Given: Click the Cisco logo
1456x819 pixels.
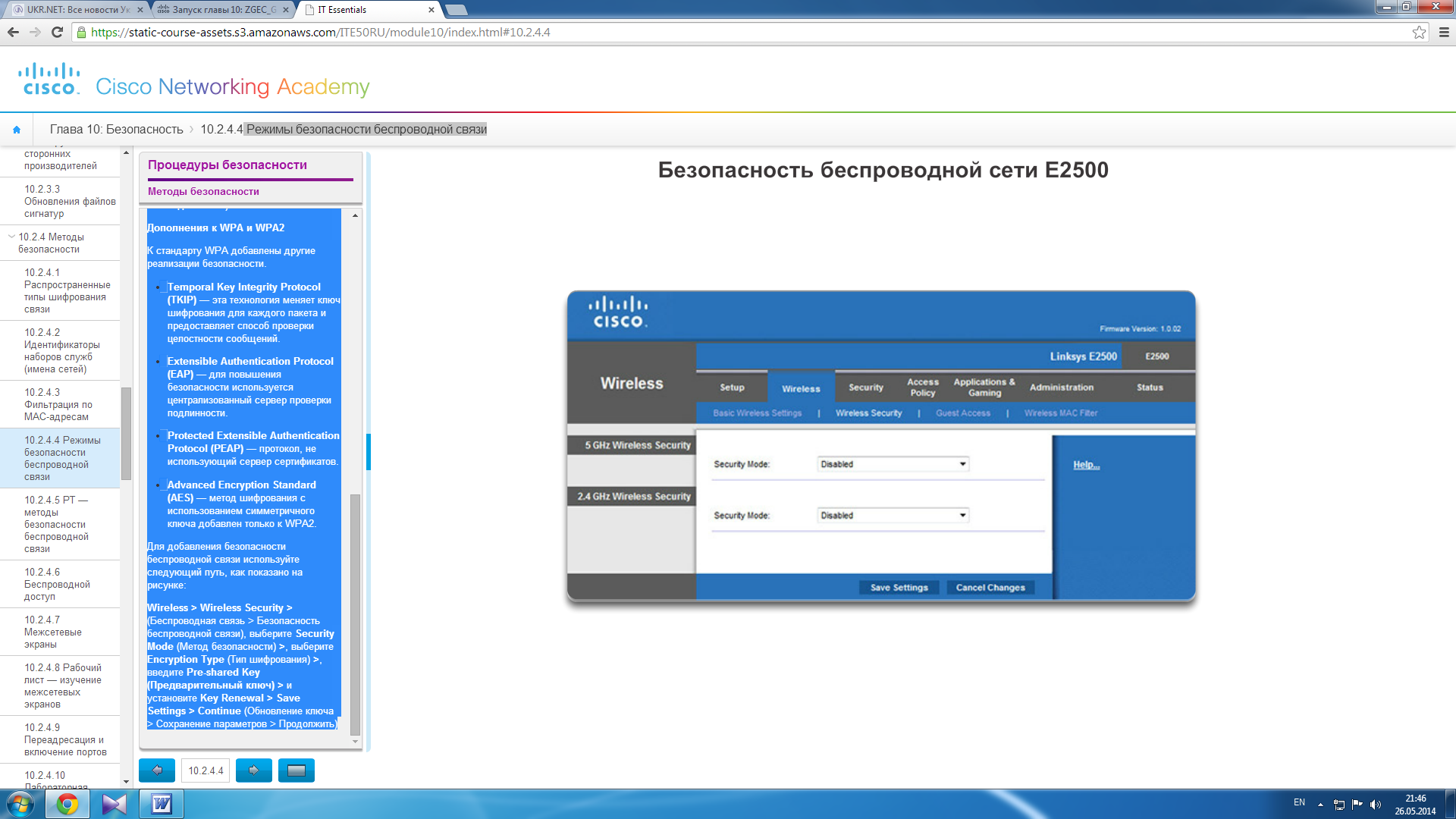Looking at the screenshot, I should click(x=49, y=79).
